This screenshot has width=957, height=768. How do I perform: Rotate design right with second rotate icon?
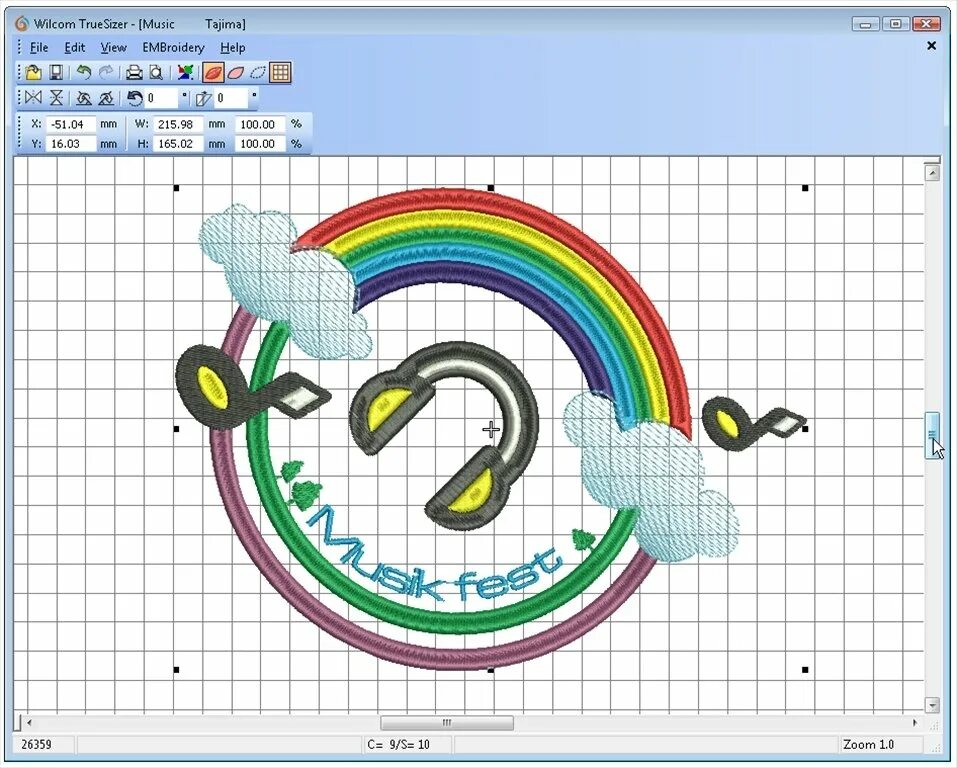tap(106, 98)
